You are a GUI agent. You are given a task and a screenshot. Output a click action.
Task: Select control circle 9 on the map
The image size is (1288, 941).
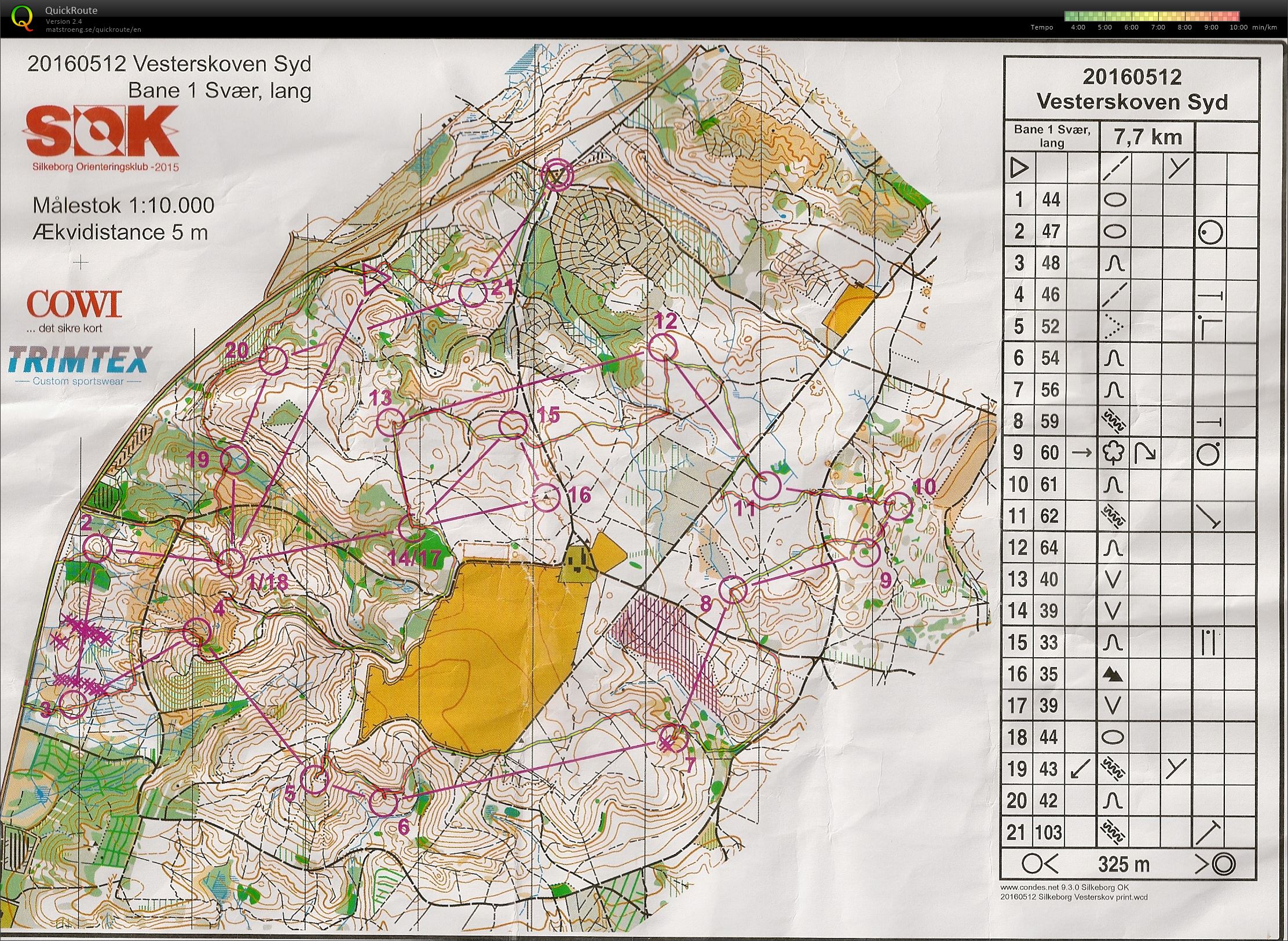click(866, 552)
